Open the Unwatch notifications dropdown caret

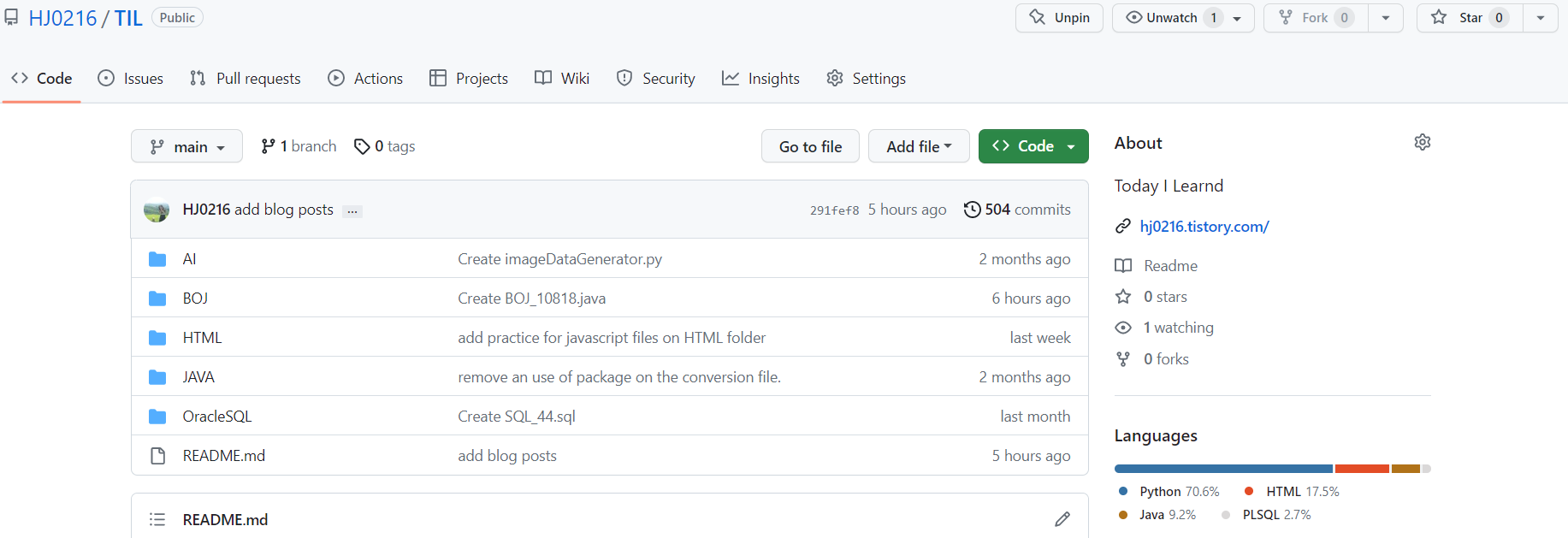click(x=1237, y=18)
